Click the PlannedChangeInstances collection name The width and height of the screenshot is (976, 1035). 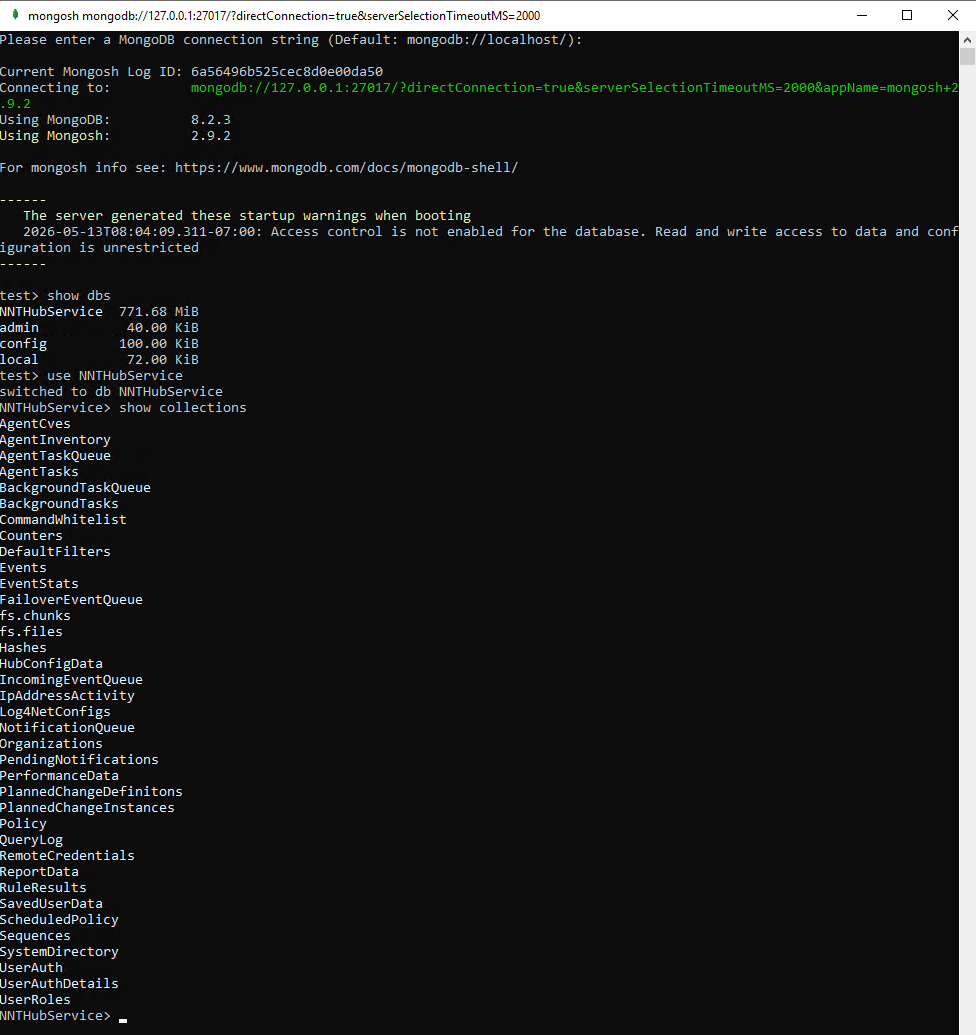87,807
